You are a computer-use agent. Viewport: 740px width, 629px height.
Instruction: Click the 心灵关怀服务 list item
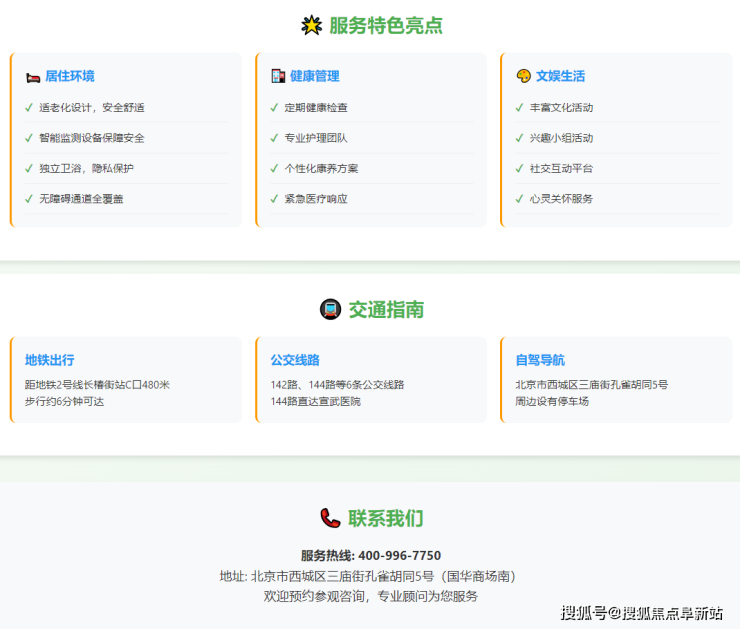[561, 199]
